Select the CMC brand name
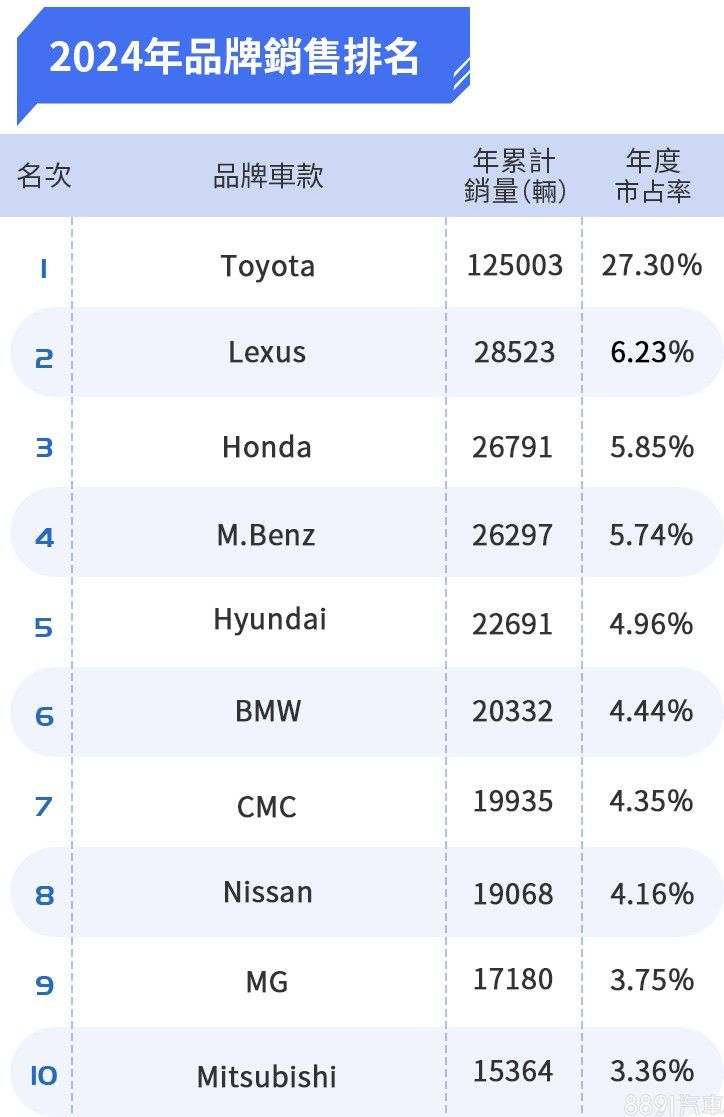This screenshot has height=1117, width=724. 267,806
